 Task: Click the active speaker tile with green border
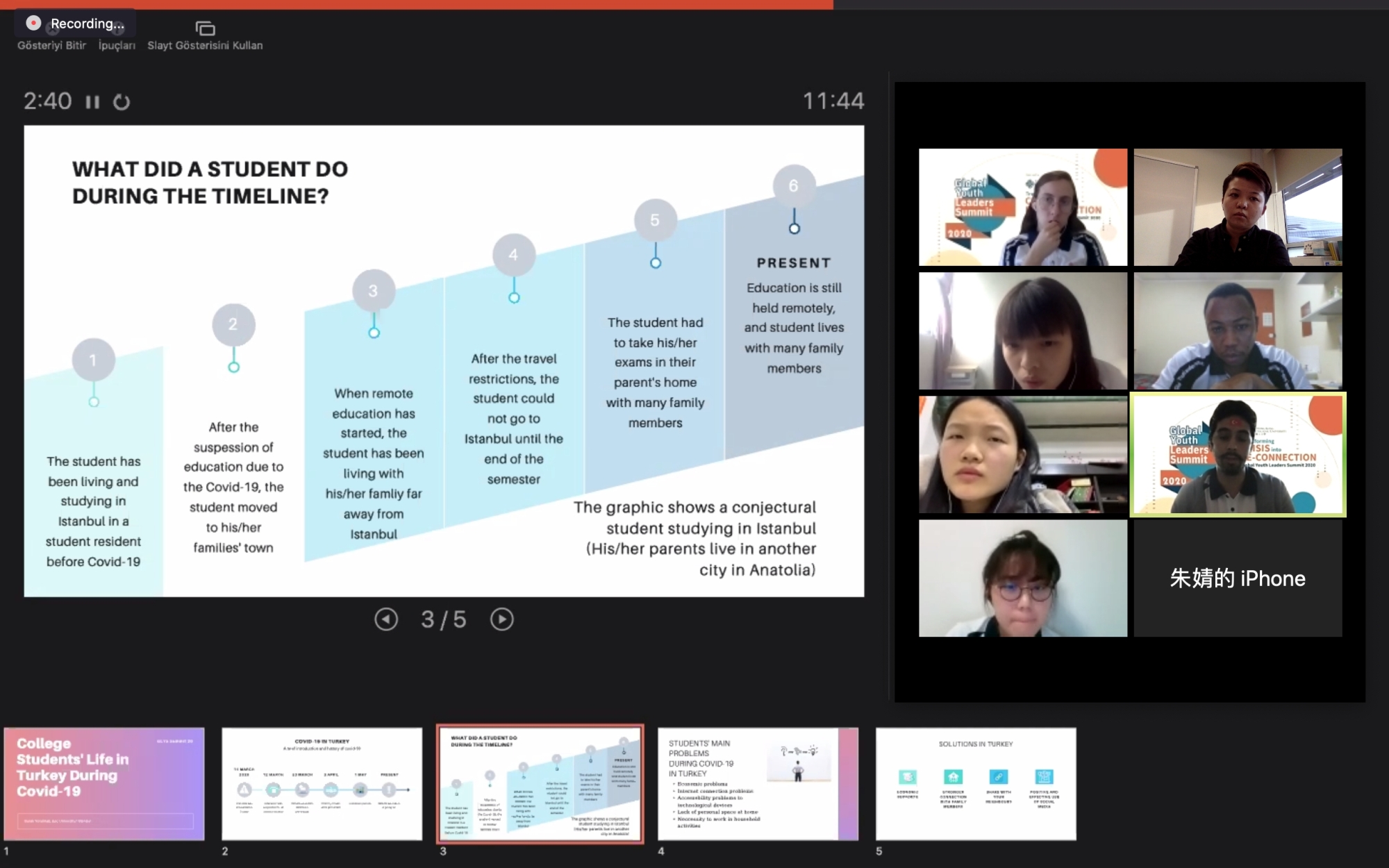pyautogui.click(x=1238, y=455)
